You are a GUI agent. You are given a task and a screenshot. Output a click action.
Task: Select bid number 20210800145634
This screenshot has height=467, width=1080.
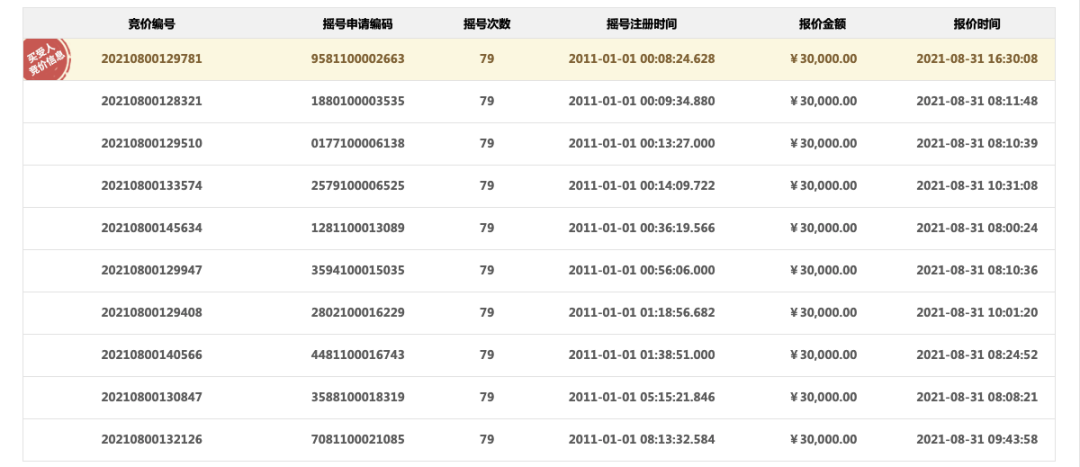[x=152, y=228]
